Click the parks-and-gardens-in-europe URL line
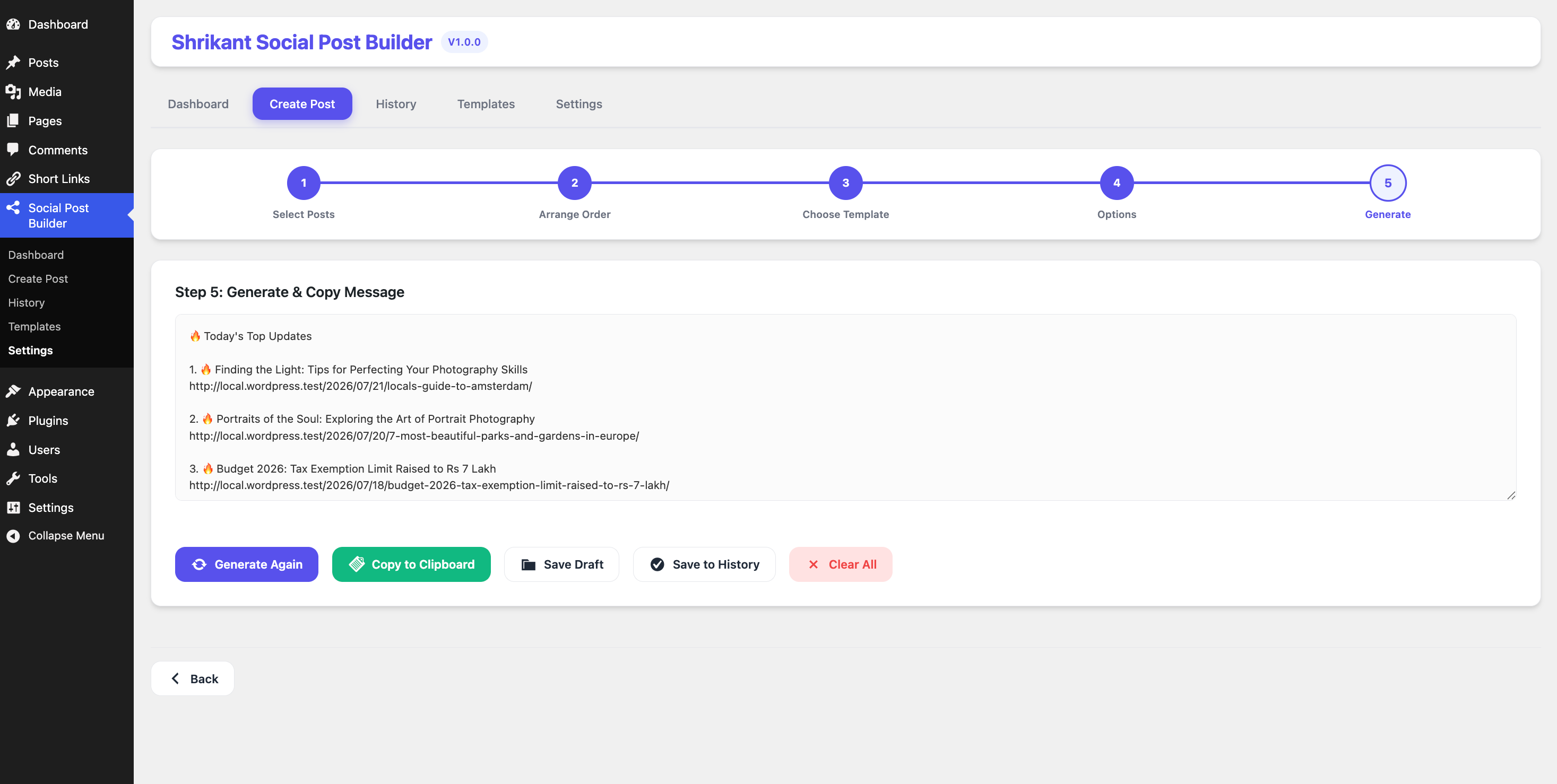1557x784 pixels. point(414,435)
